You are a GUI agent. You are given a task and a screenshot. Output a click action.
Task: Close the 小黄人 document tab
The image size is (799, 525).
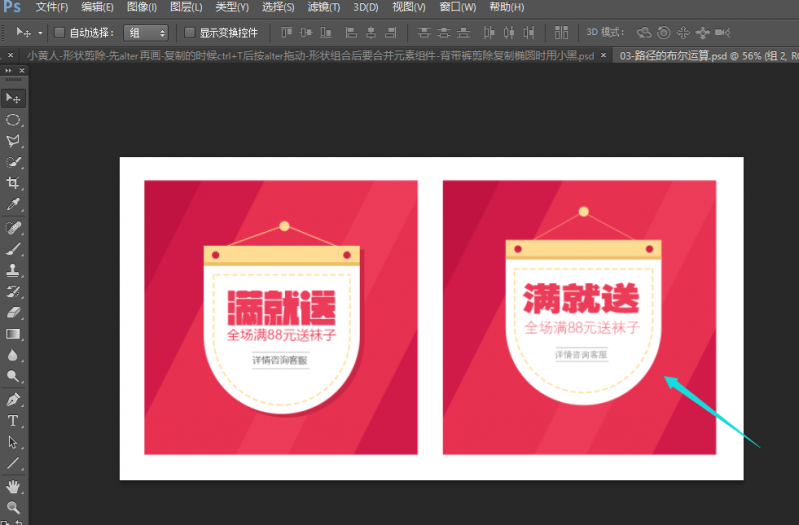coord(10,55)
